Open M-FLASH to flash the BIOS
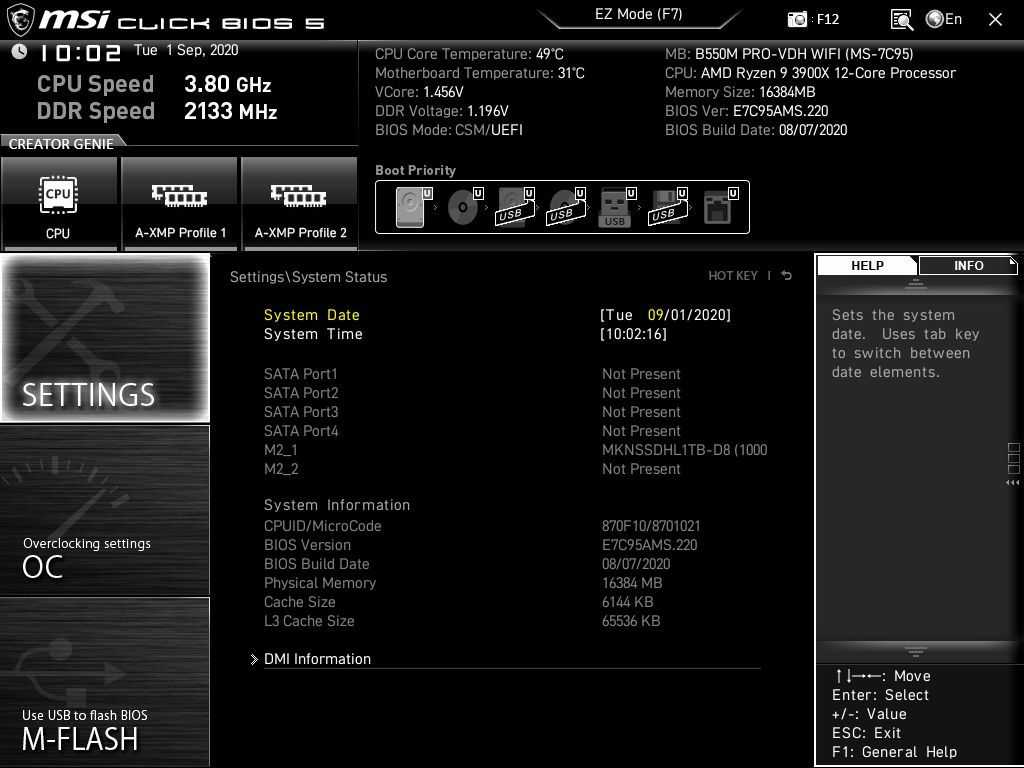 point(105,681)
